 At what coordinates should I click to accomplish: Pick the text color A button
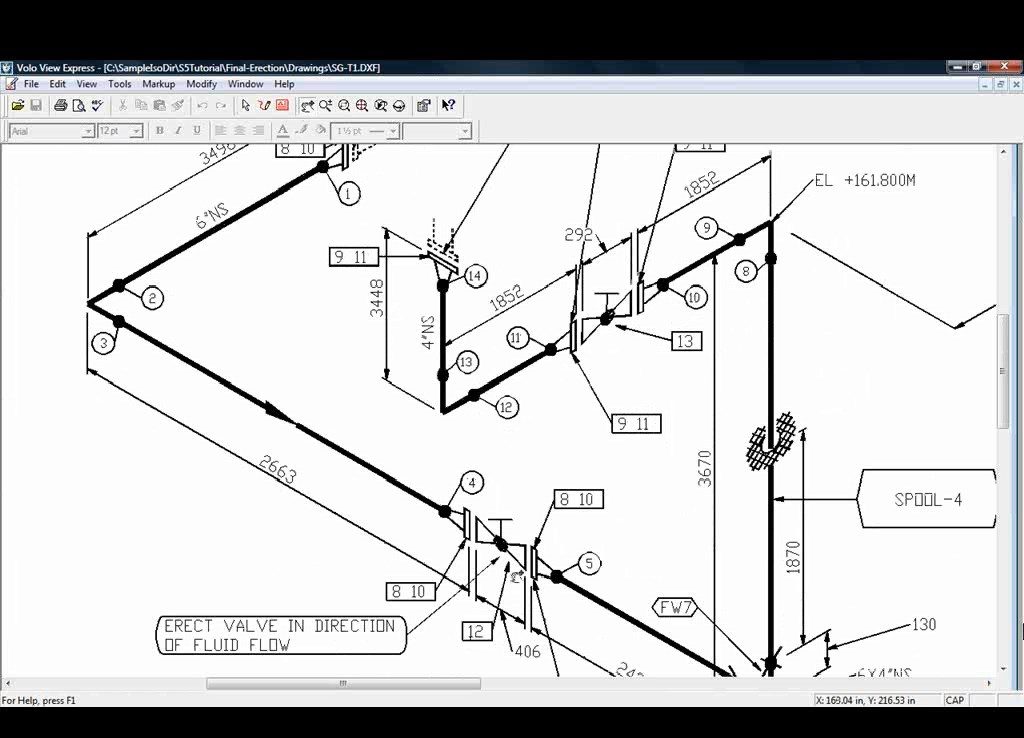tap(283, 131)
